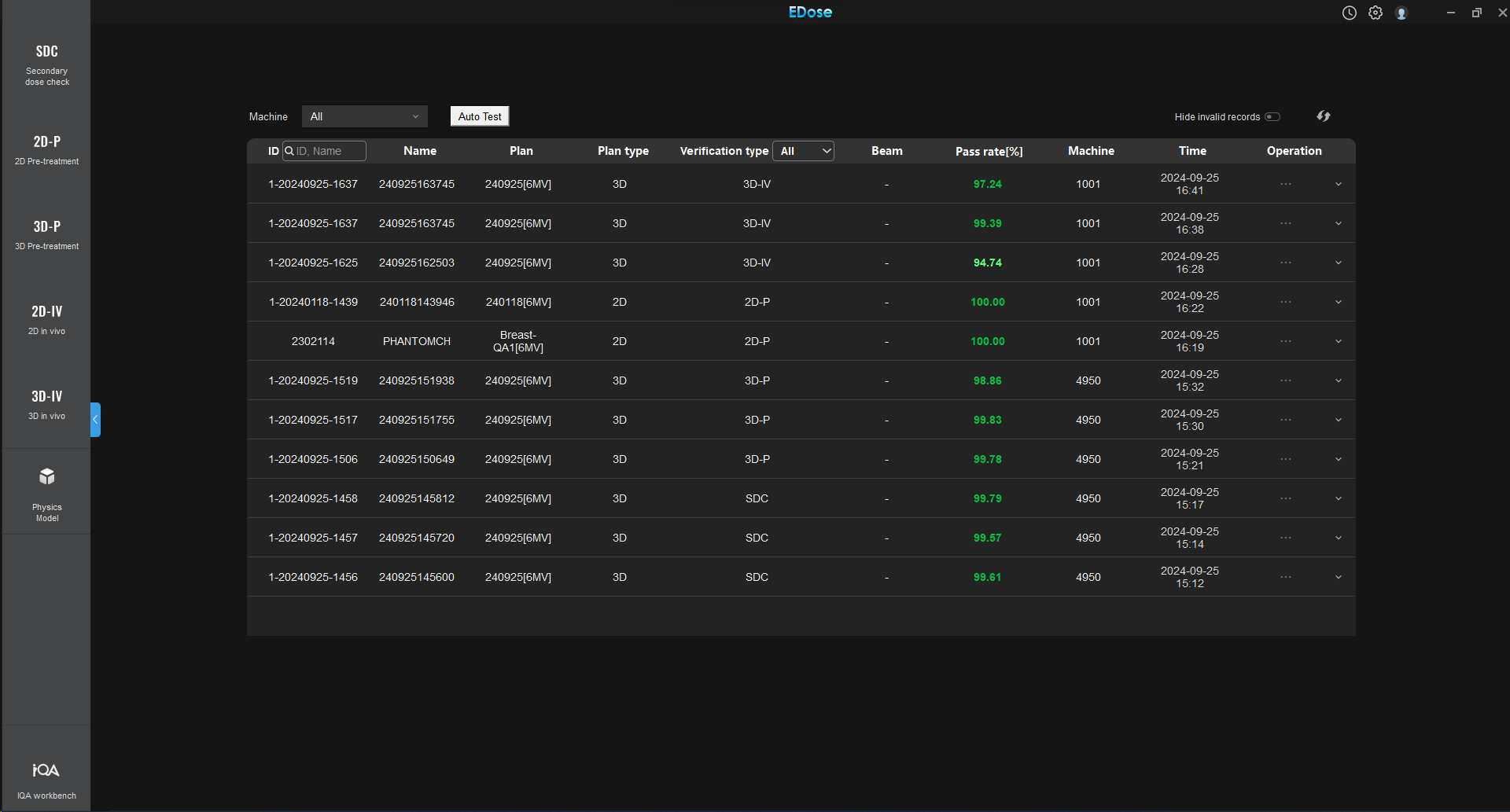
Task: Click the refresh records icon
Action: point(1324,116)
